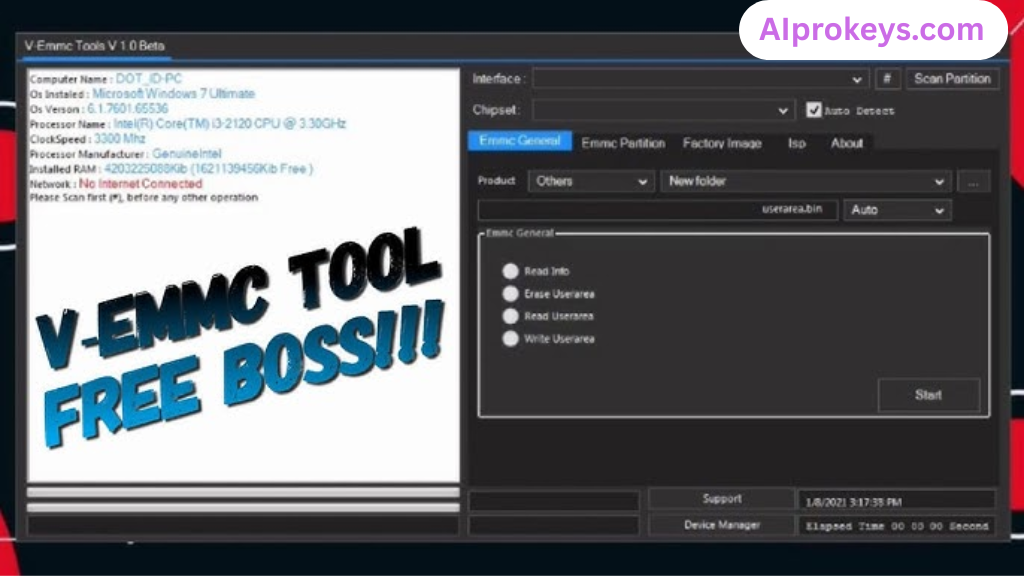Screen dimensions: 1024x576
Task: Toggle the Auto Detect checkbox
Action: [813, 110]
